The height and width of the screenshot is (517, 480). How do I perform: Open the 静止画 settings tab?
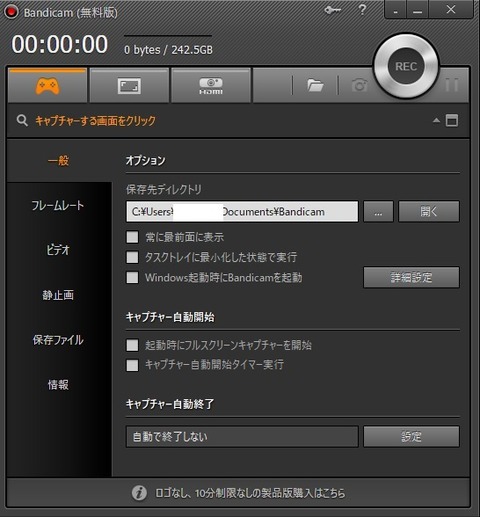click(x=58, y=295)
